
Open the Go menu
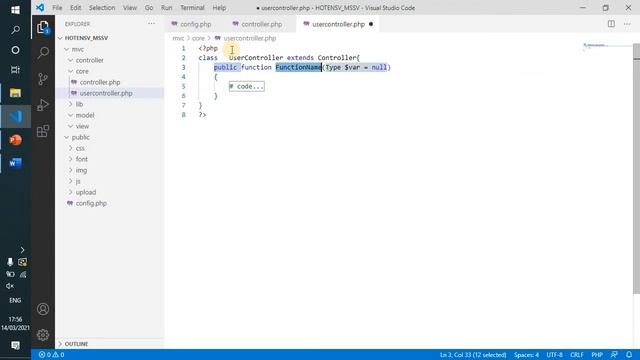149,8
